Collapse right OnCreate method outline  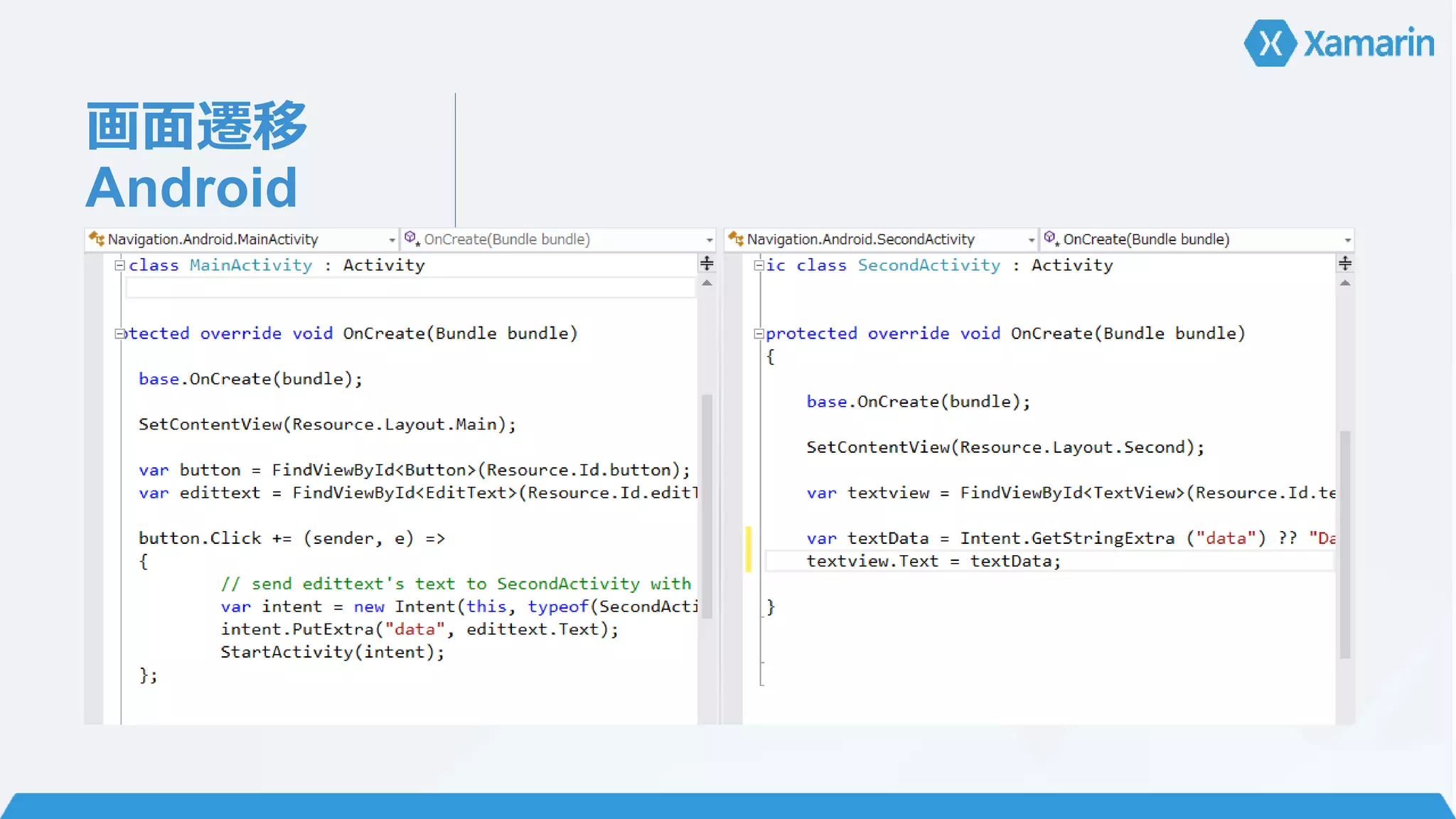pyautogui.click(x=759, y=333)
